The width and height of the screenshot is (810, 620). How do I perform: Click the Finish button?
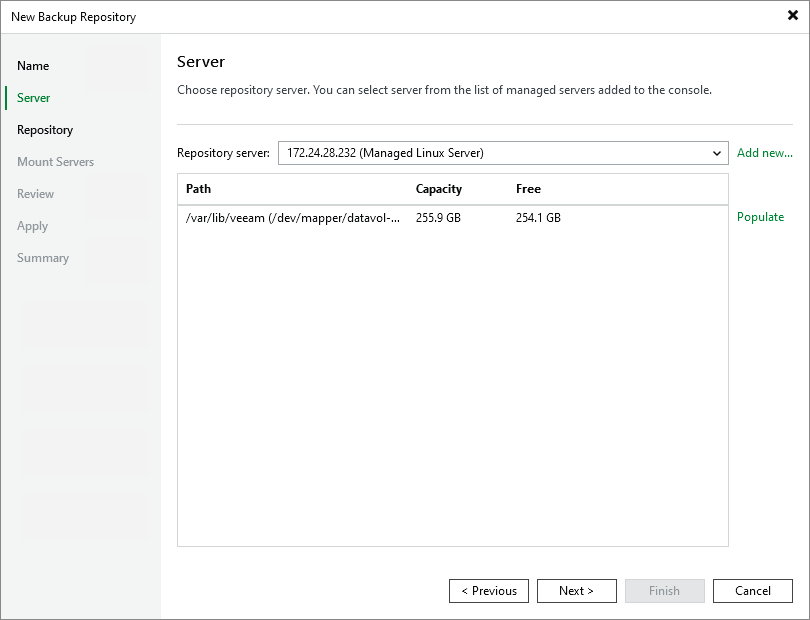click(664, 591)
